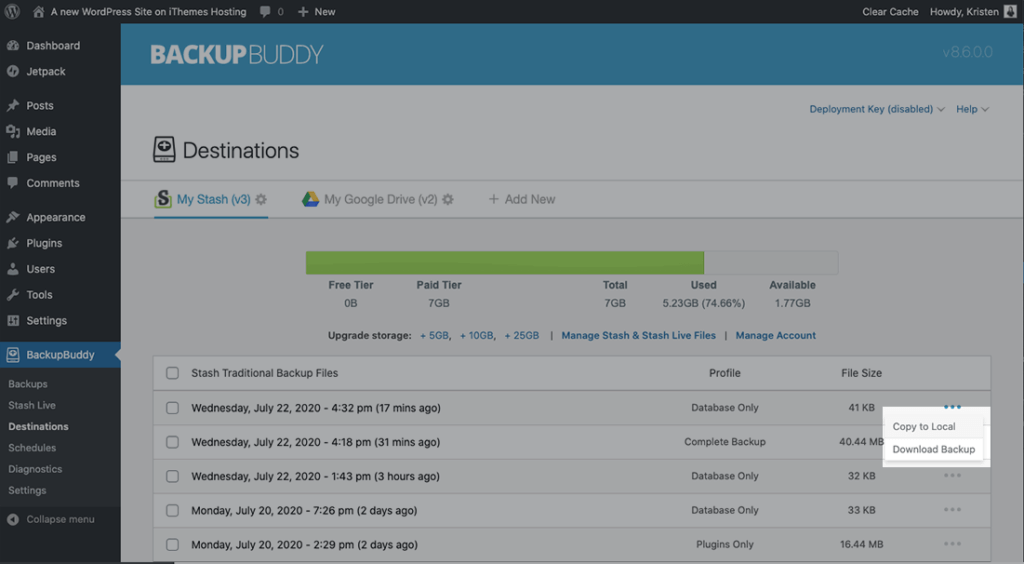Click the Howdy, Kristen greeting
The height and width of the screenshot is (564, 1024).
pos(964,12)
